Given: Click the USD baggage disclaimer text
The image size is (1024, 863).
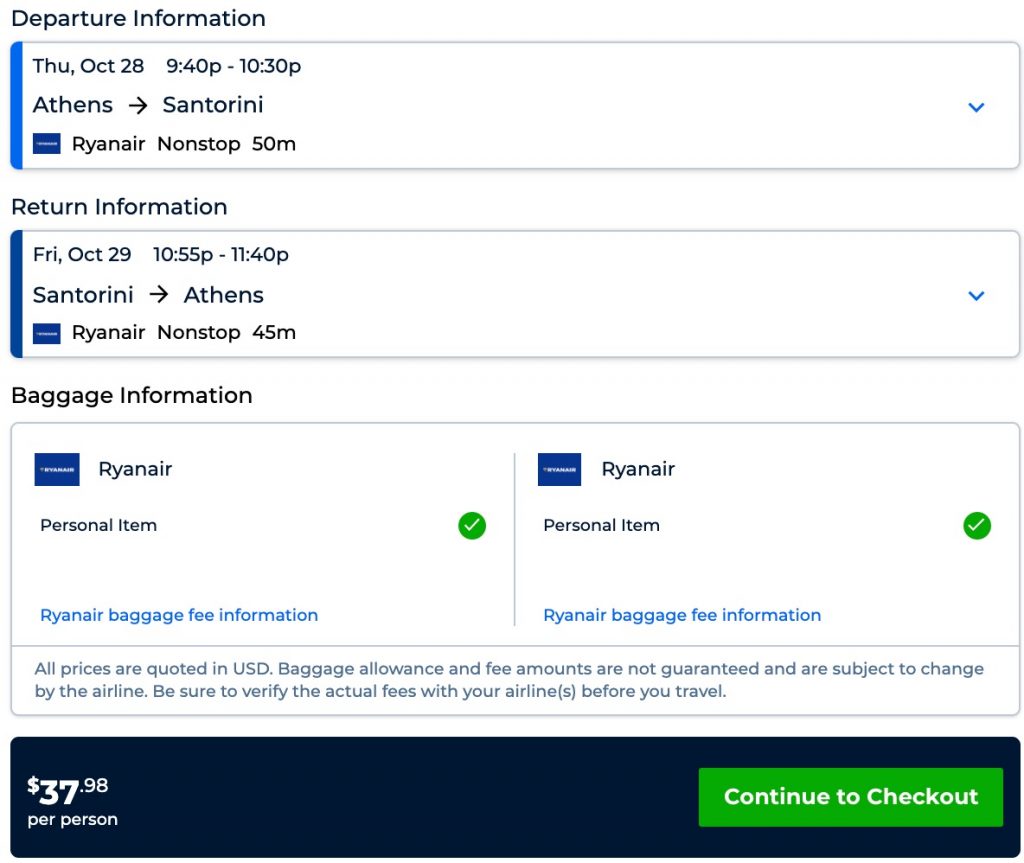Looking at the screenshot, I should pos(509,680).
